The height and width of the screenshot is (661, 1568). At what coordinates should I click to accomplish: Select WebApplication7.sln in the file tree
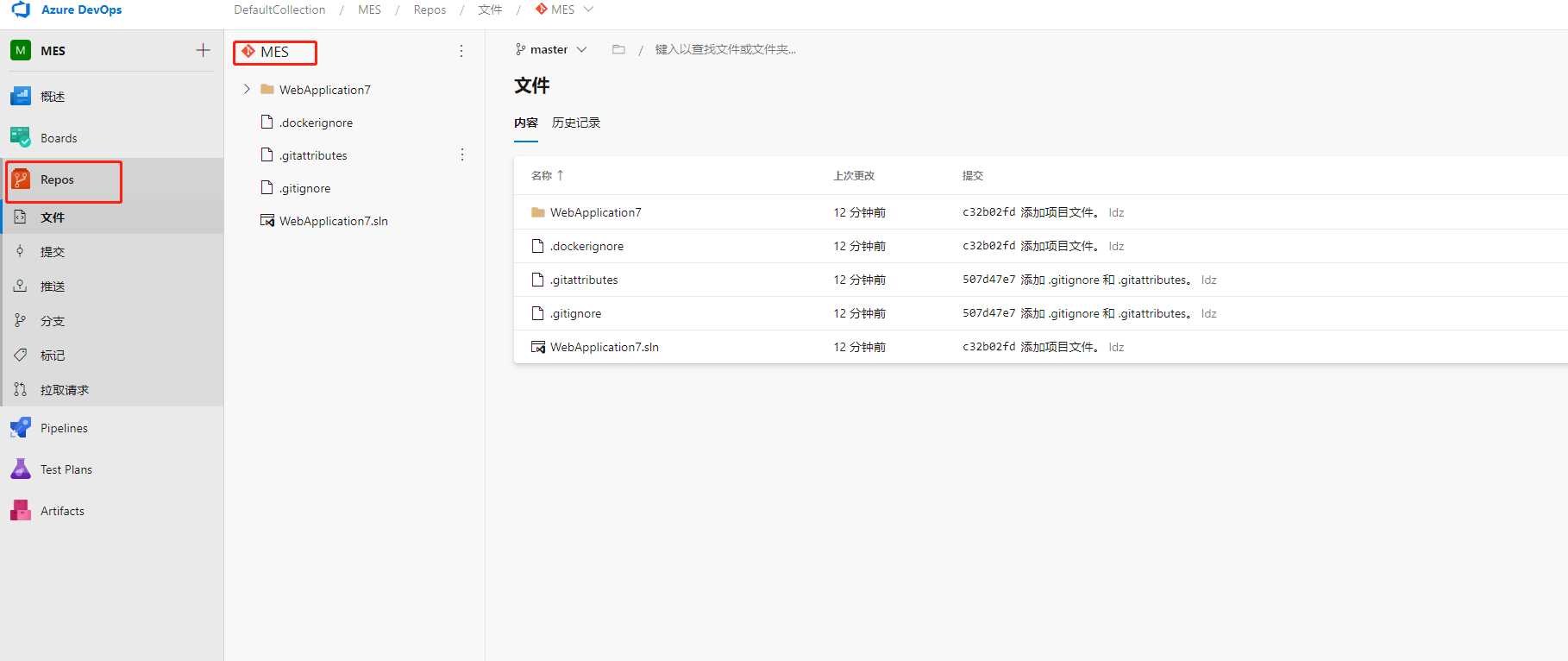click(x=333, y=221)
